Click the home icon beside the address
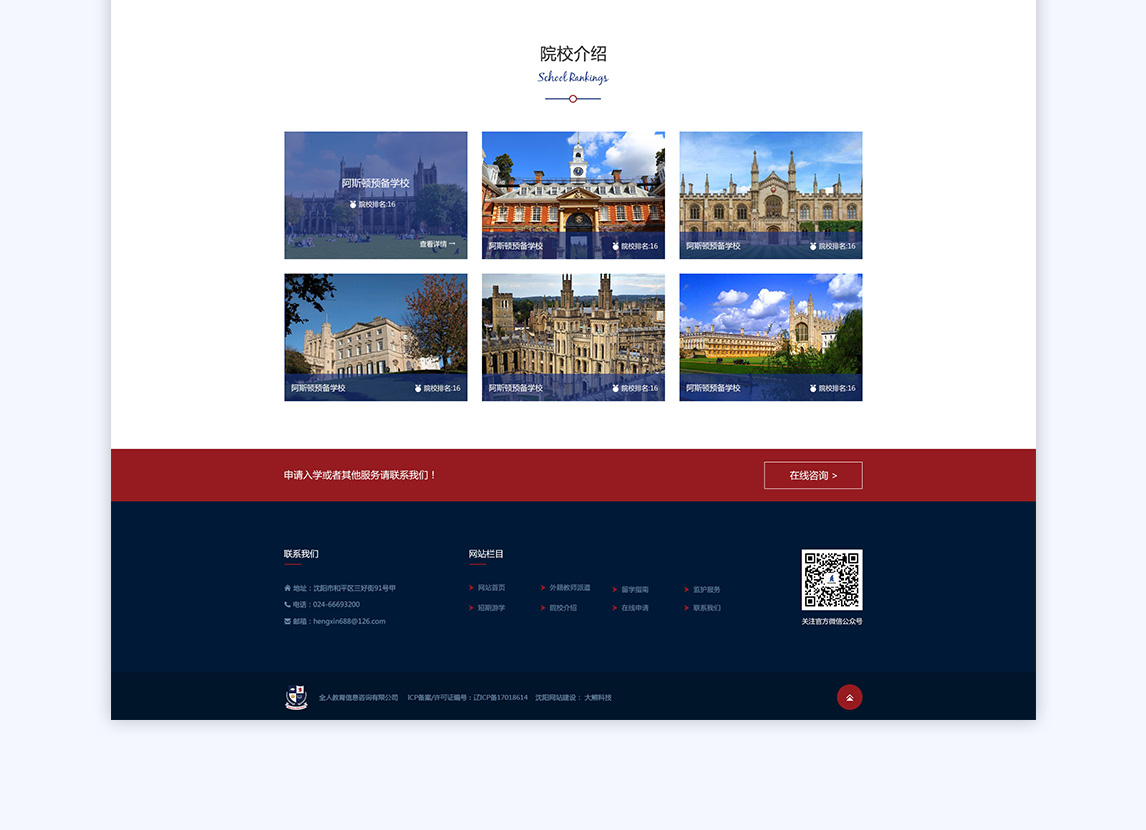Image resolution: width=1146 pixels, height=830 pixels. [x=288, y=588]
